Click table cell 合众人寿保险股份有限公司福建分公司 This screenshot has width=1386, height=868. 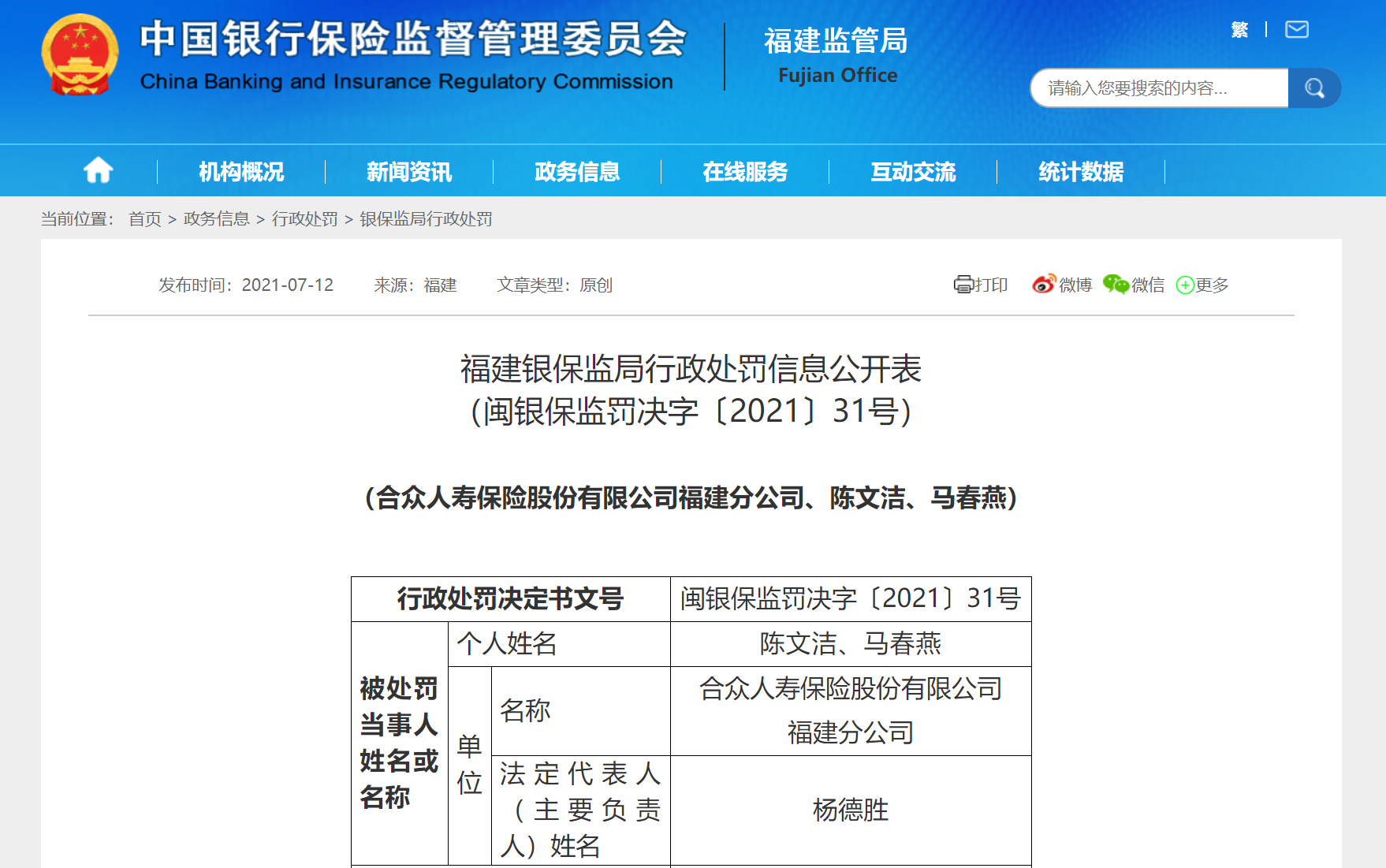tap(851, 711)
